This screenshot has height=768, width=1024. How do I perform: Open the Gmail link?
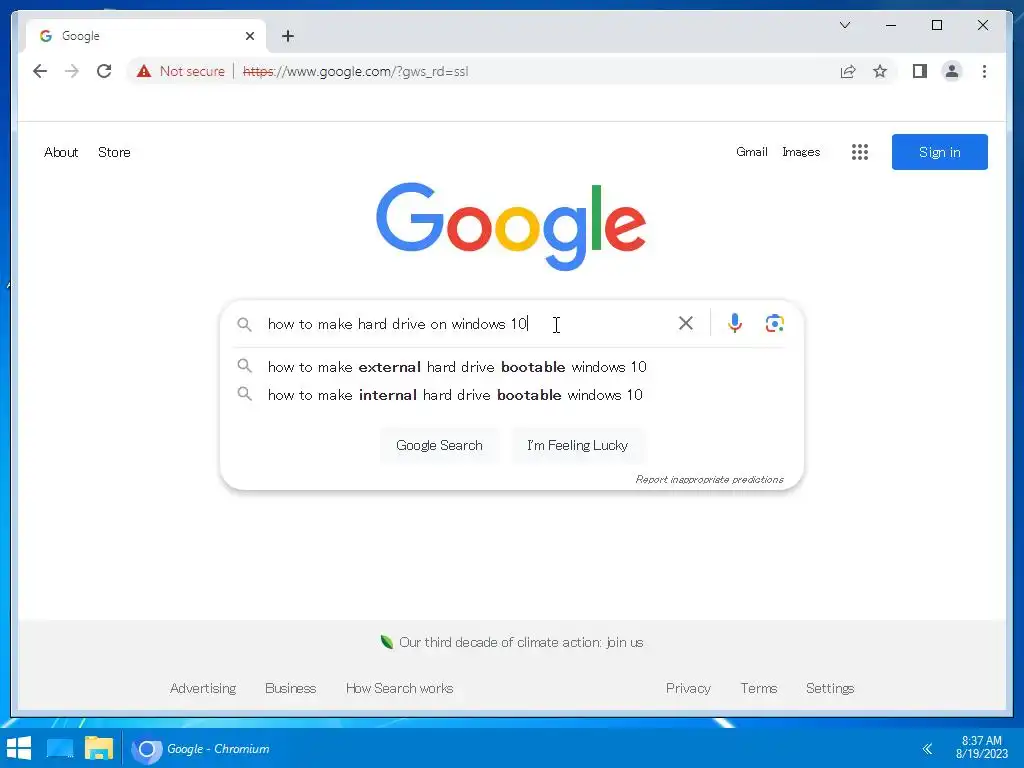[x=752, y=152]
